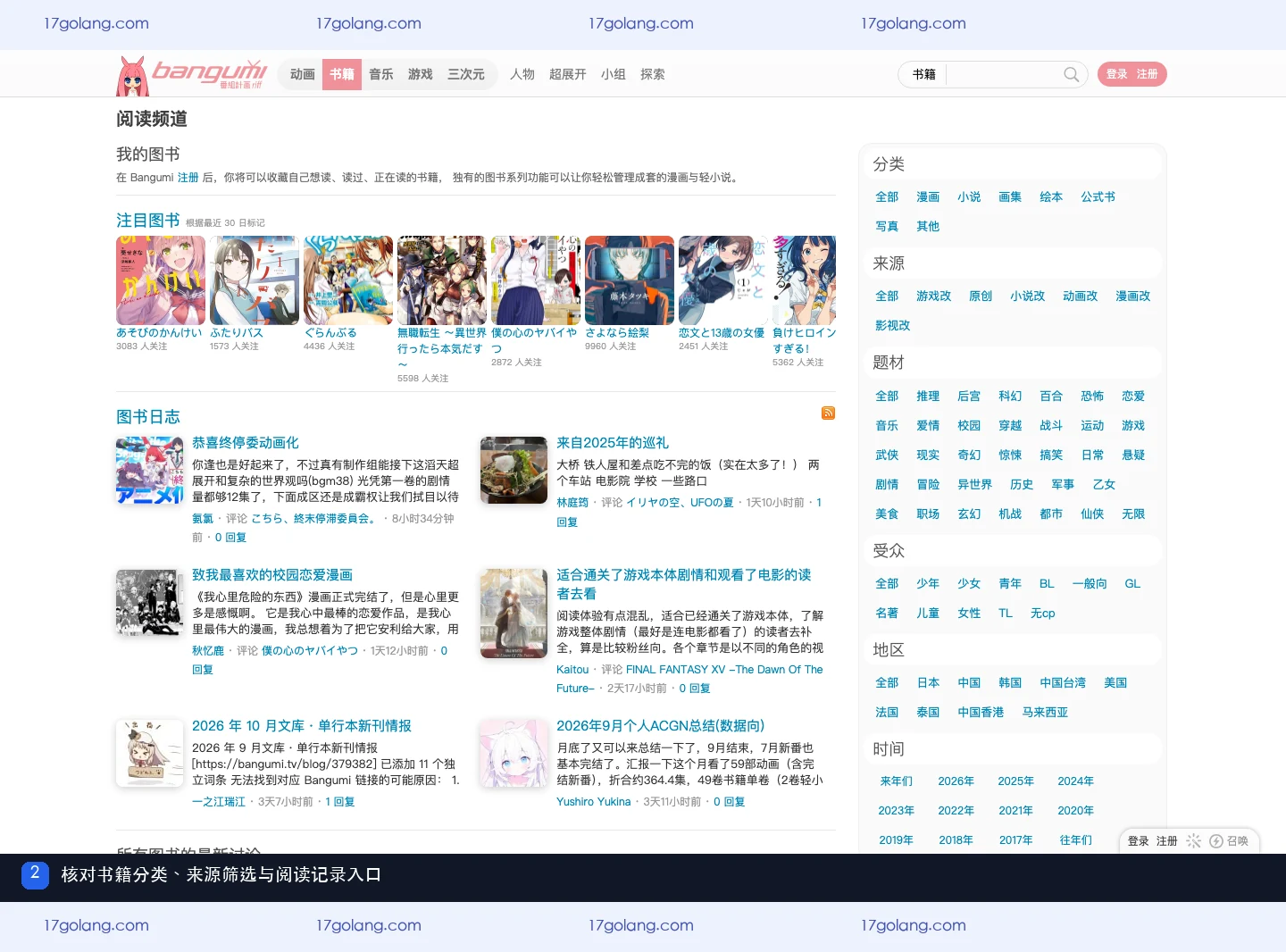Filter time by 2025年
The width and height of the screenshot is (1286, 952).
point(1016,781)
